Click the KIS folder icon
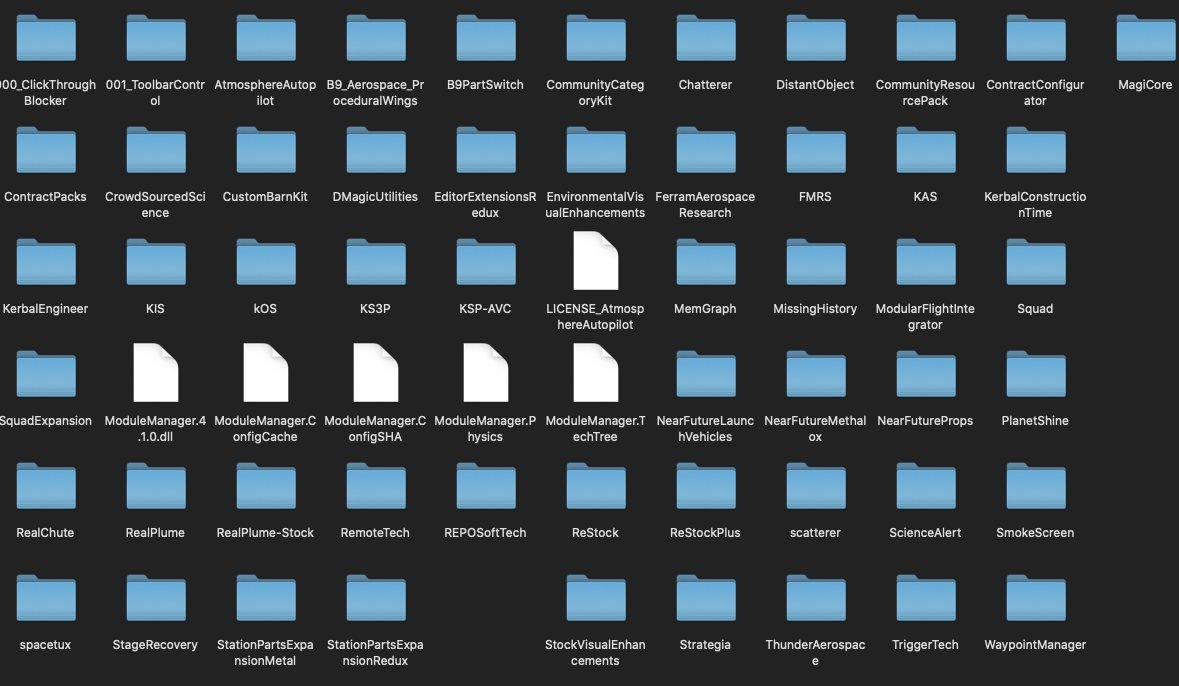The height and width of the screenshot is (686, 1179). point(156,262)
